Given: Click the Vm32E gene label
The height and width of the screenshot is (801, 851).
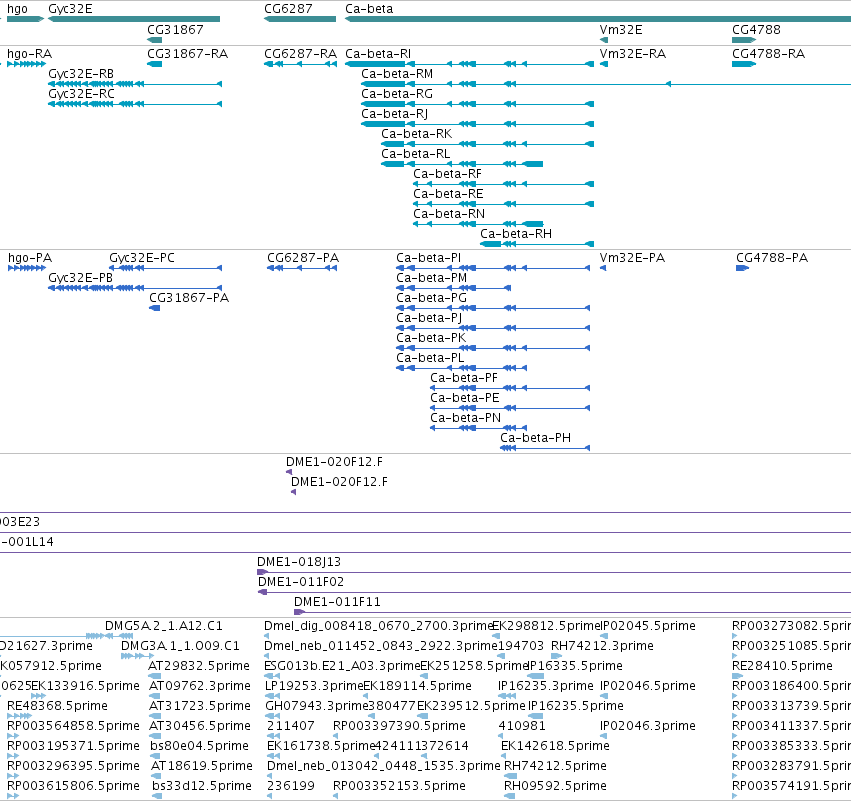Looking at the screenshot, I should pyautogui.click(x=621, y=30).
